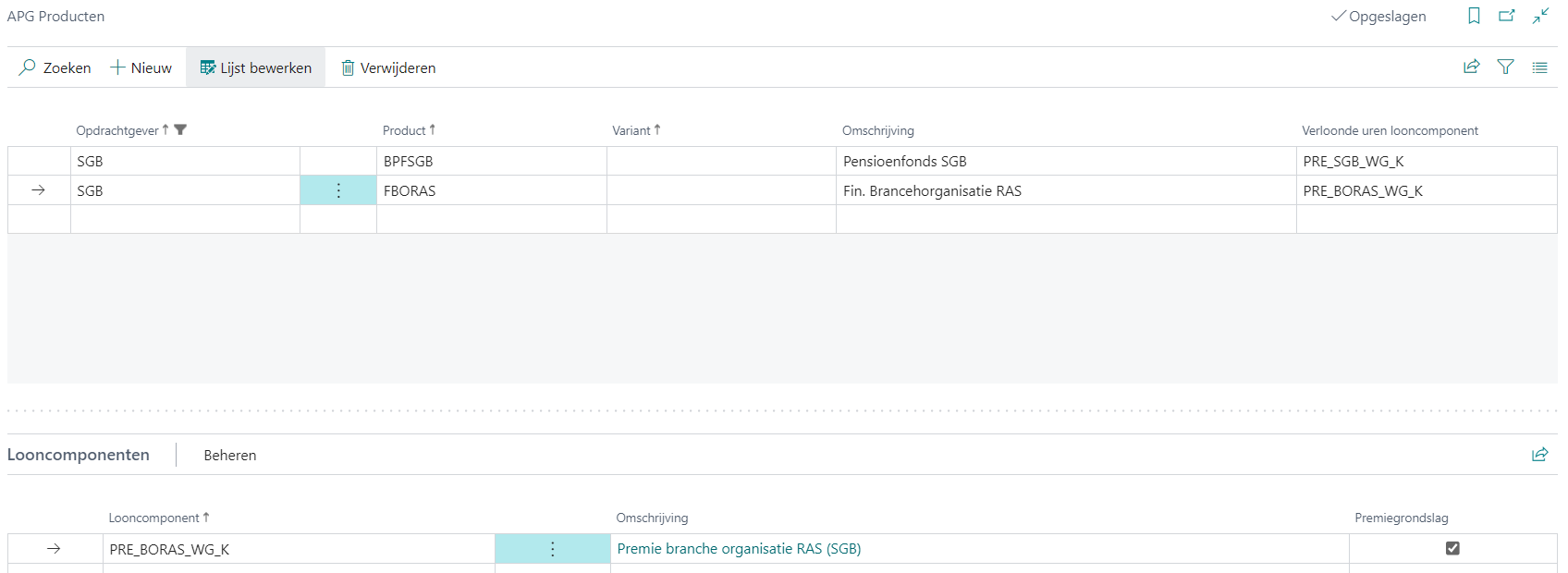Click the share icon in top toolbar
Viewport: 1568px width, 573px height.
click(1472, 67)
